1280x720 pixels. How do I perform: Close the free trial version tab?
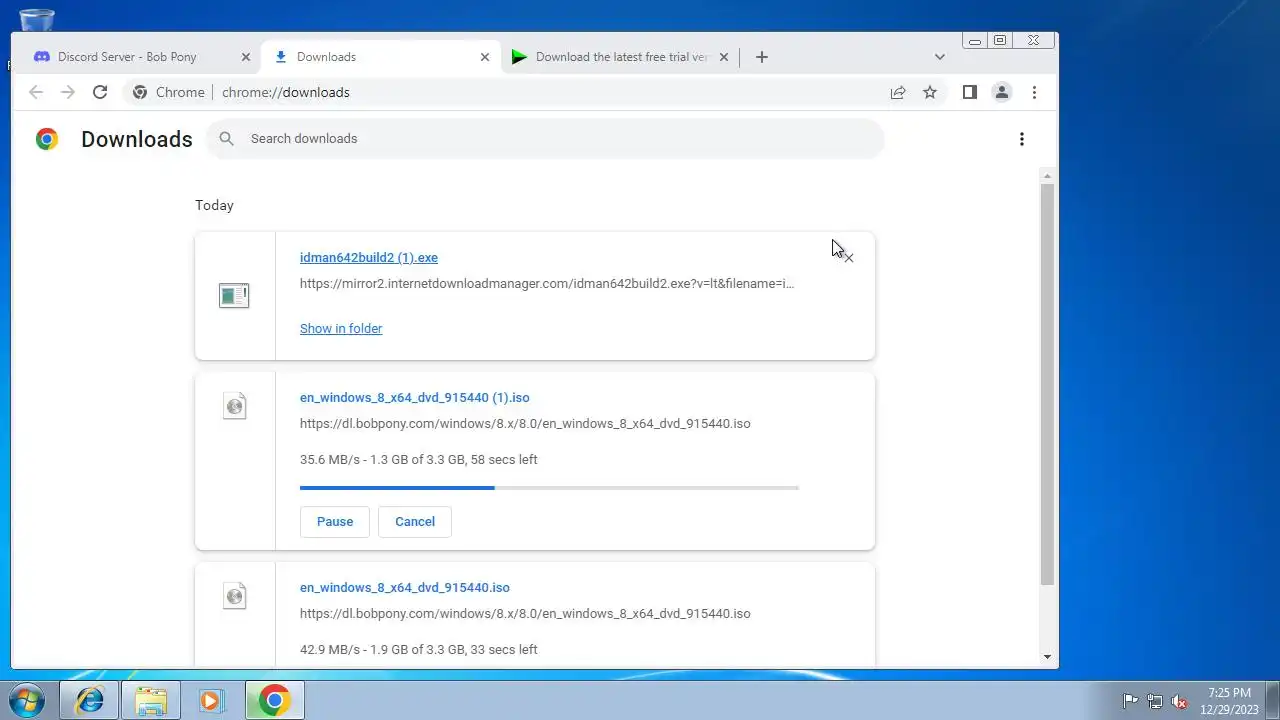pos(724,57)
